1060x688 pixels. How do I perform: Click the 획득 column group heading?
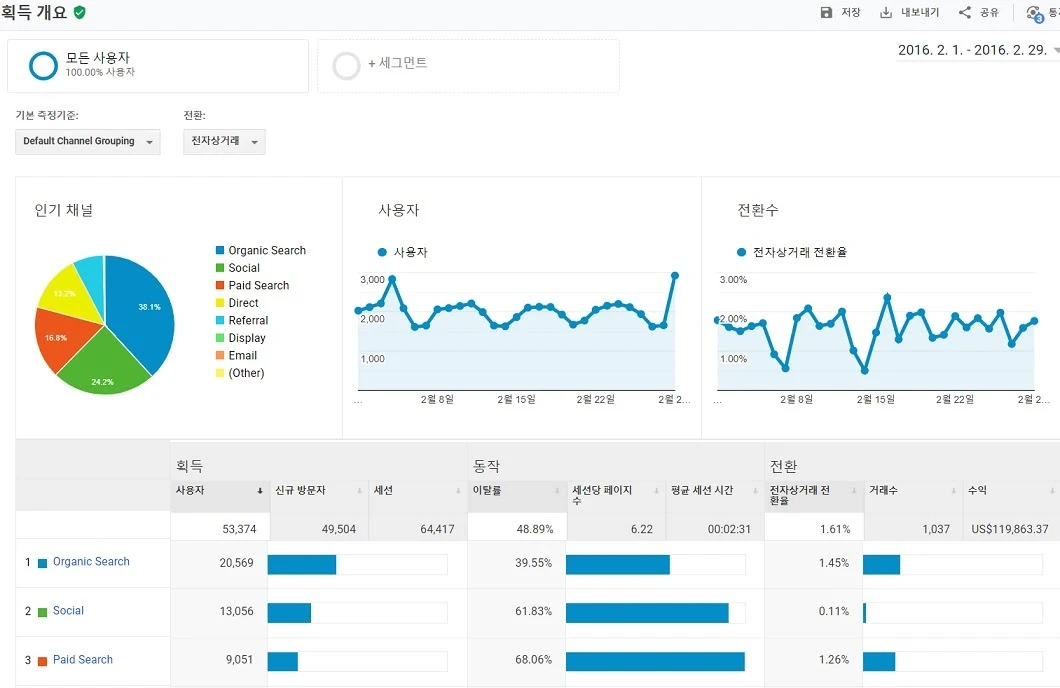(189, 466)
